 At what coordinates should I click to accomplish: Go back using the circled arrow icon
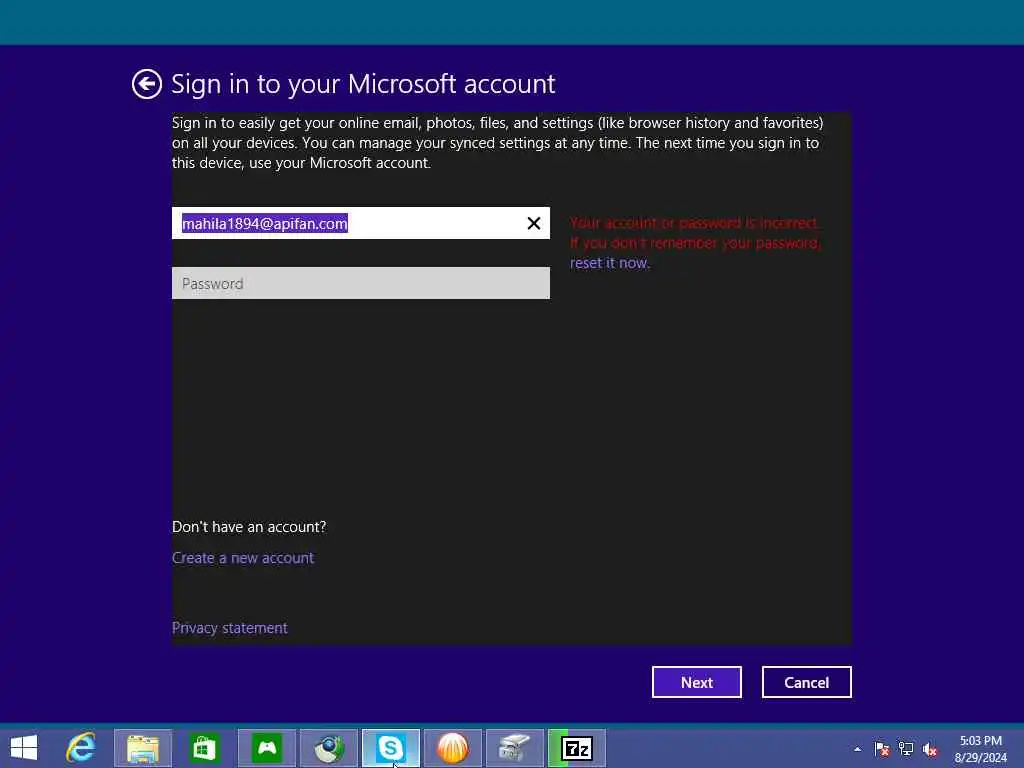click(x=146, y=84)
